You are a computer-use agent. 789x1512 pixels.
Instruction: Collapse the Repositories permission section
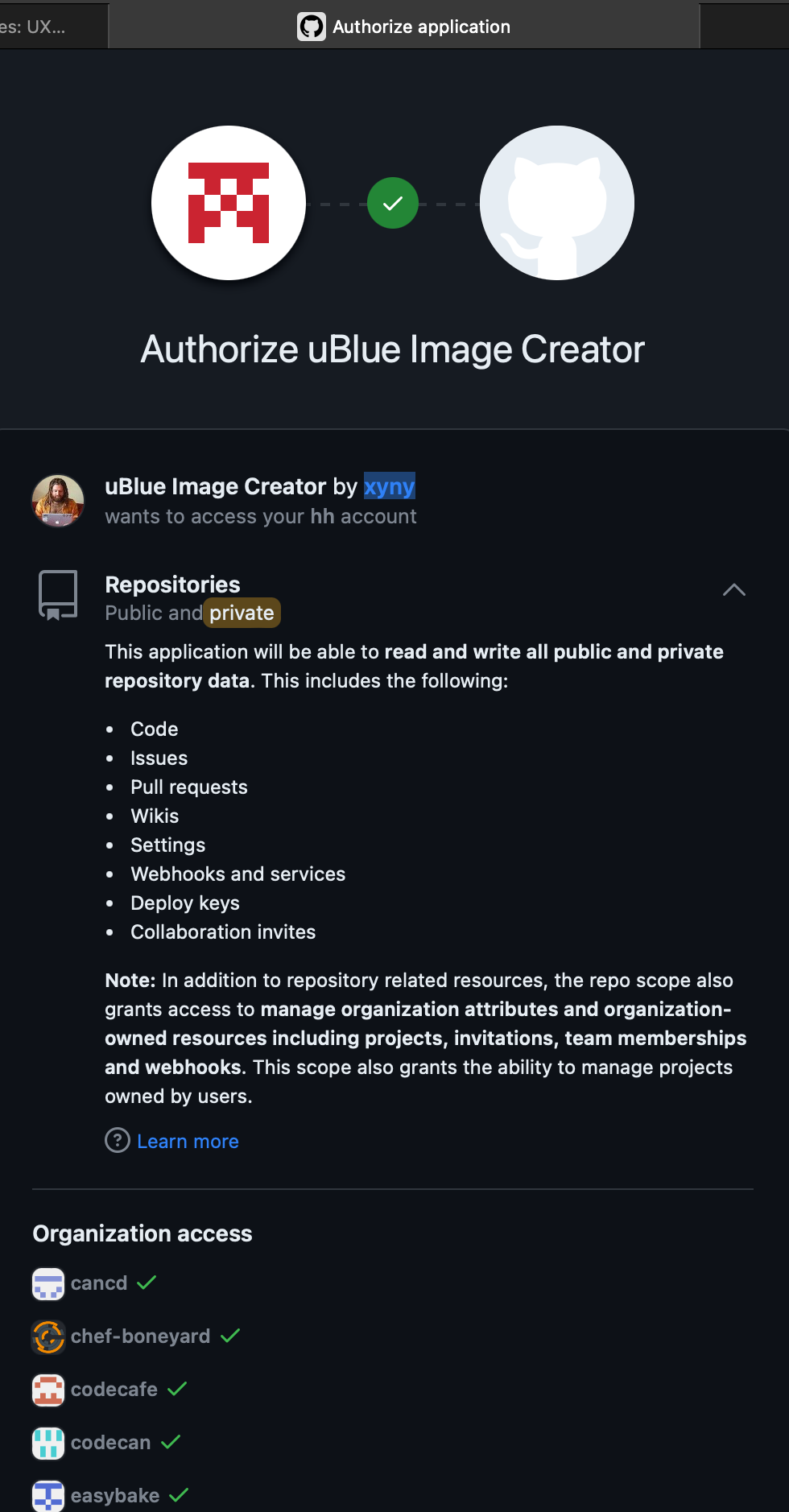[733, 590]
